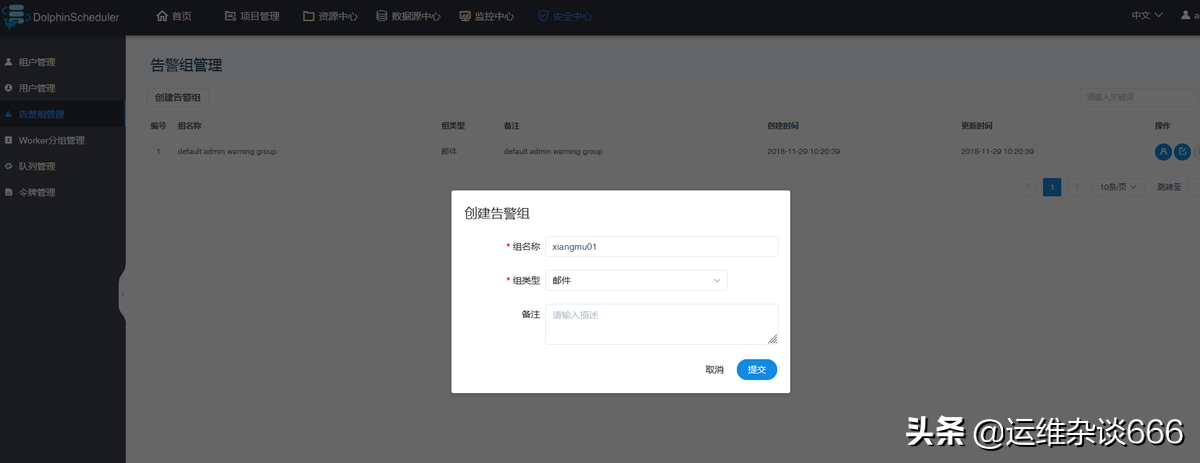Open the 中文 language dropdown
Screen dimensions: 1200x463
click(x=1146, y=16)
